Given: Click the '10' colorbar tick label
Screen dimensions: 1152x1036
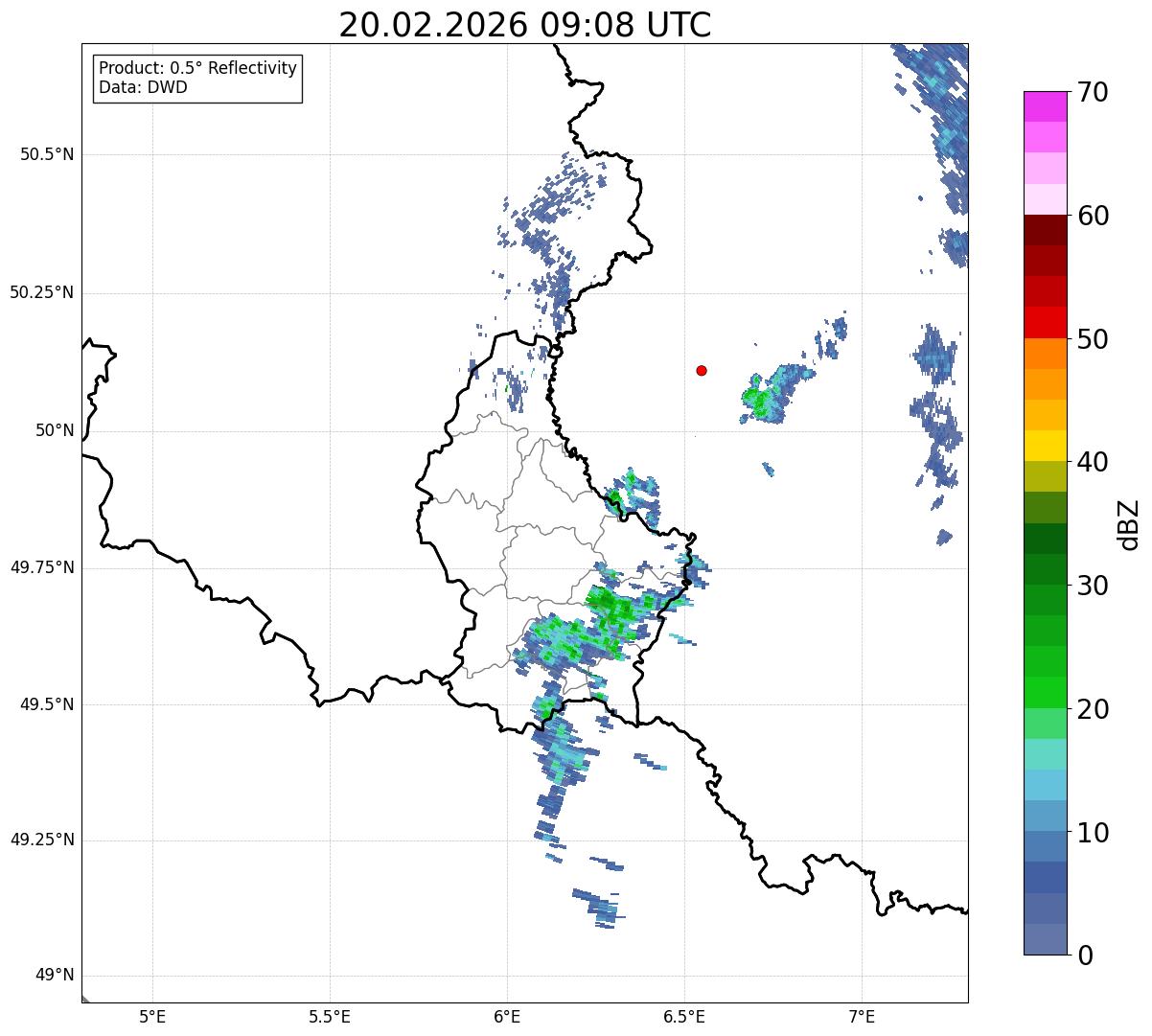Looking at the screenshot, I should coord(1093,832).
